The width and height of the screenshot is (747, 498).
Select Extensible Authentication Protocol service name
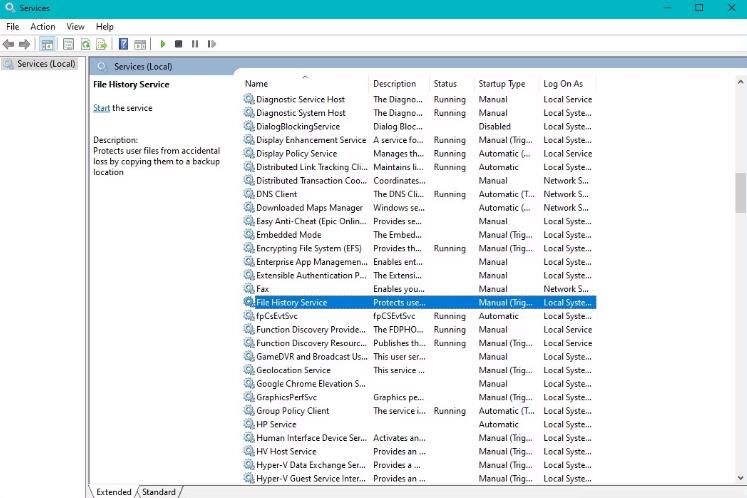tap(312, 275)
